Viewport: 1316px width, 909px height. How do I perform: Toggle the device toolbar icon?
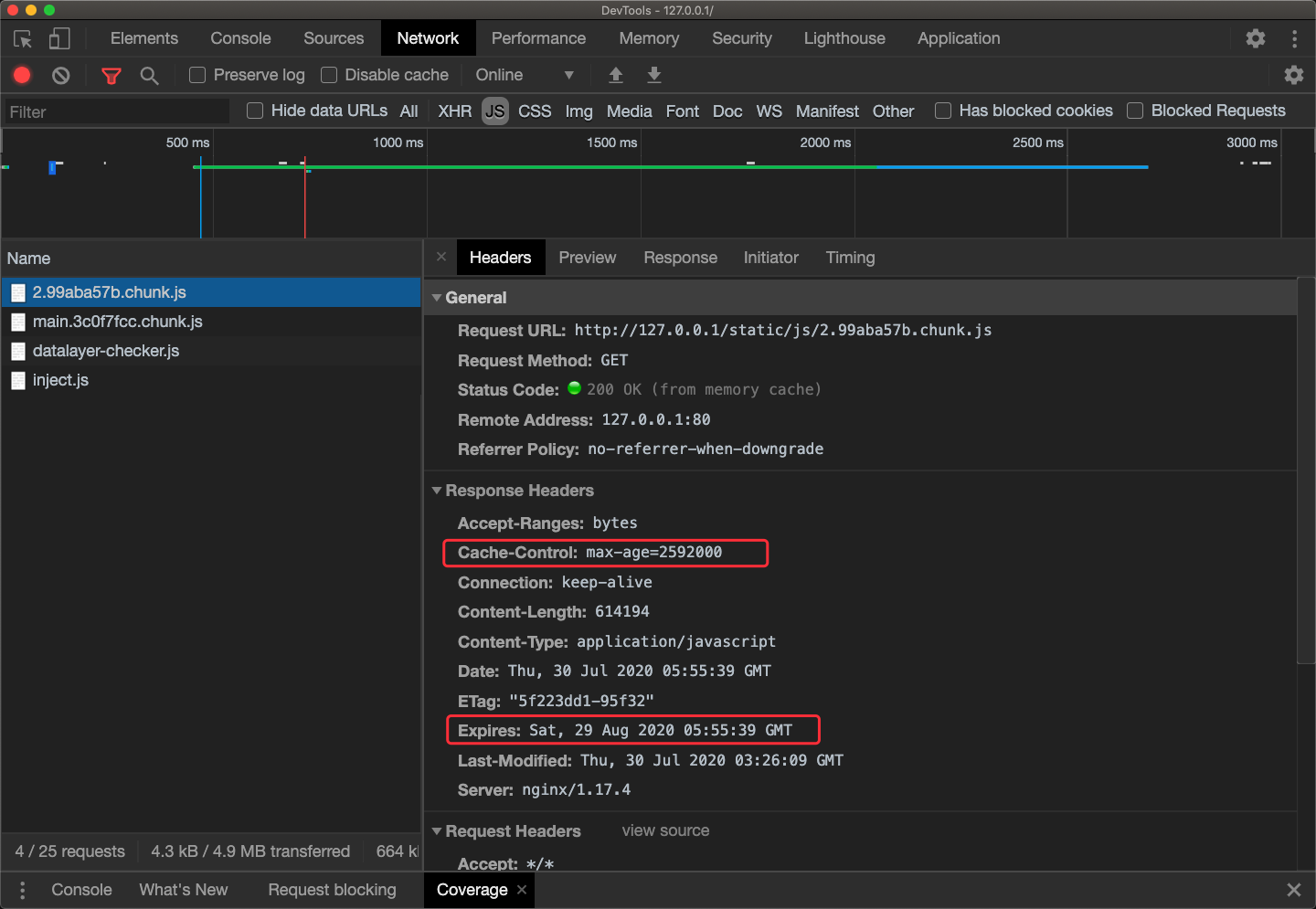pyautogui.click(x=59, y=39)
